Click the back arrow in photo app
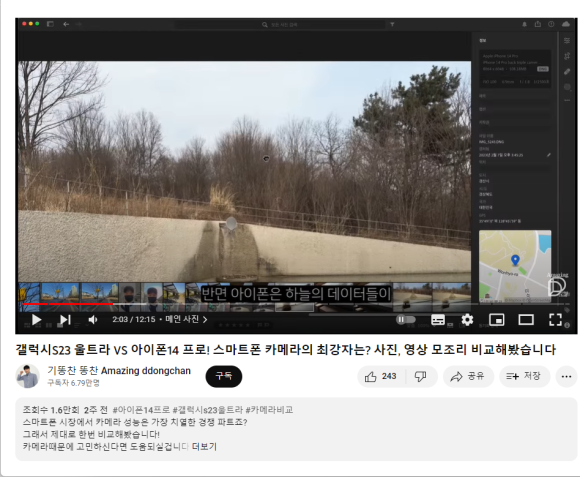This screenshot has width=580, height=477. tap(66, 24)
